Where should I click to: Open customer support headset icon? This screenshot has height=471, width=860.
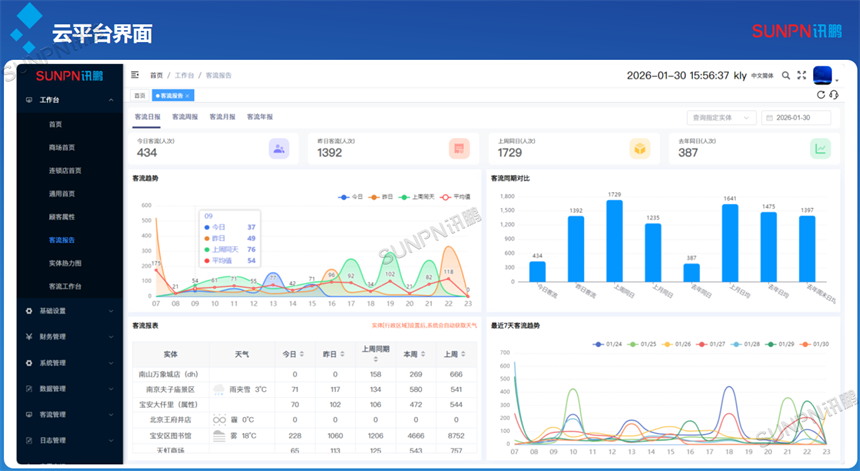[833, 95]
